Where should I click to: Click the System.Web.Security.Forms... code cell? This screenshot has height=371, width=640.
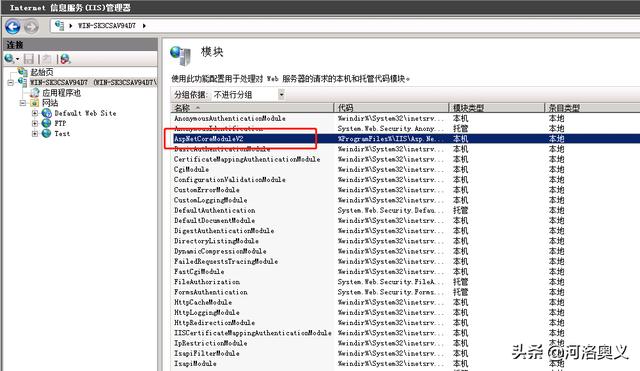[390, 292]
